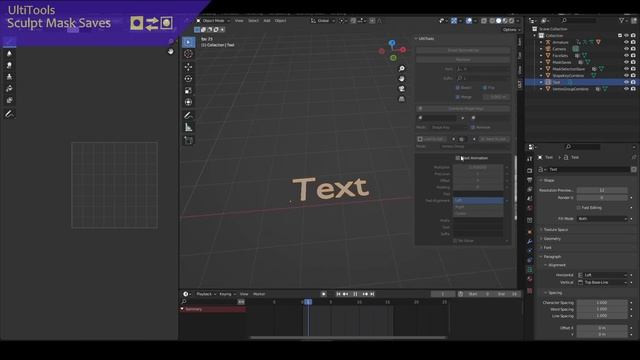
Task: Choose the Move tool in viewport toolbar
Action: tap(188, 67)
